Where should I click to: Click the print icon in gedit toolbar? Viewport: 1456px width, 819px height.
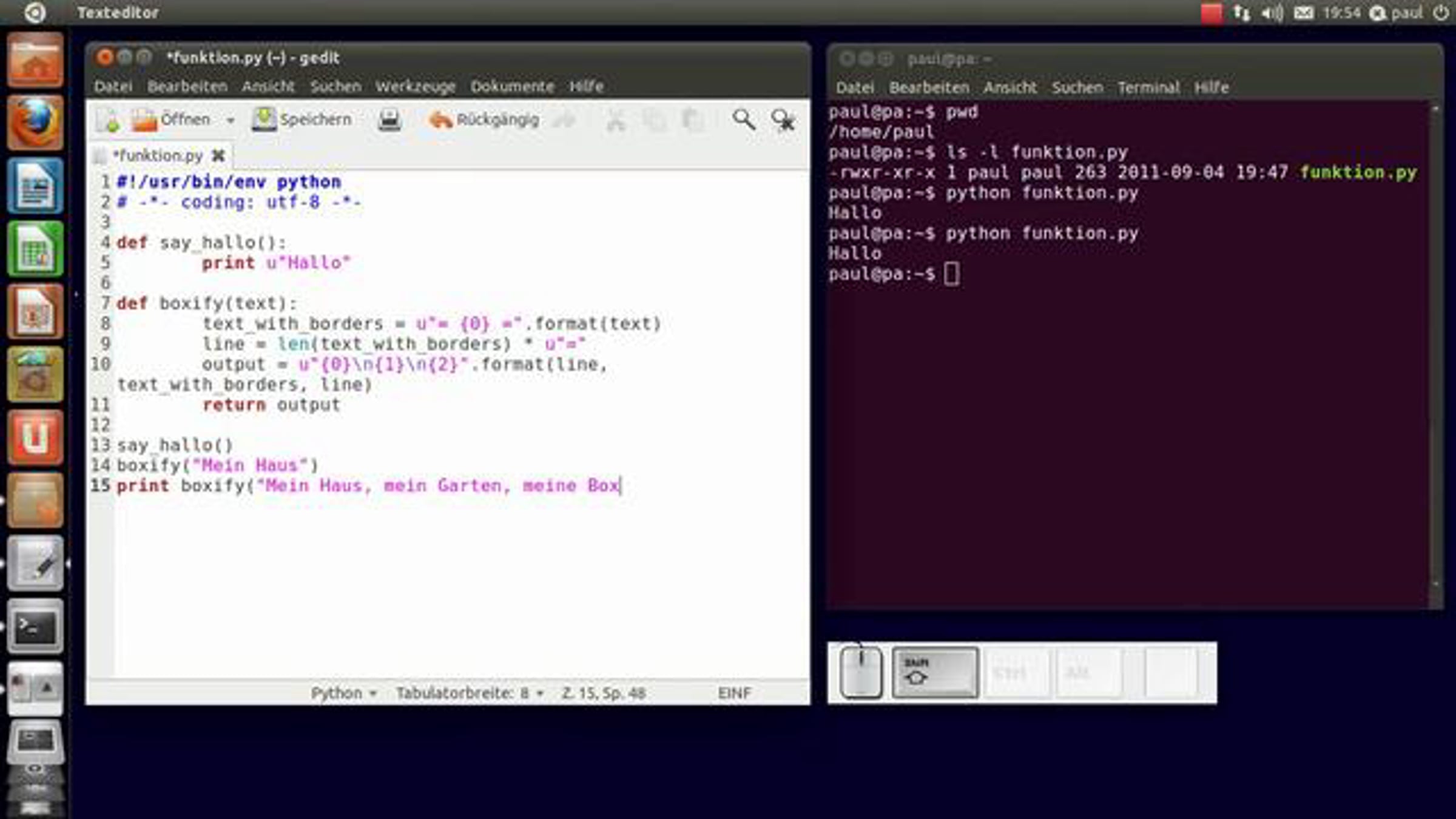[389, 120]
